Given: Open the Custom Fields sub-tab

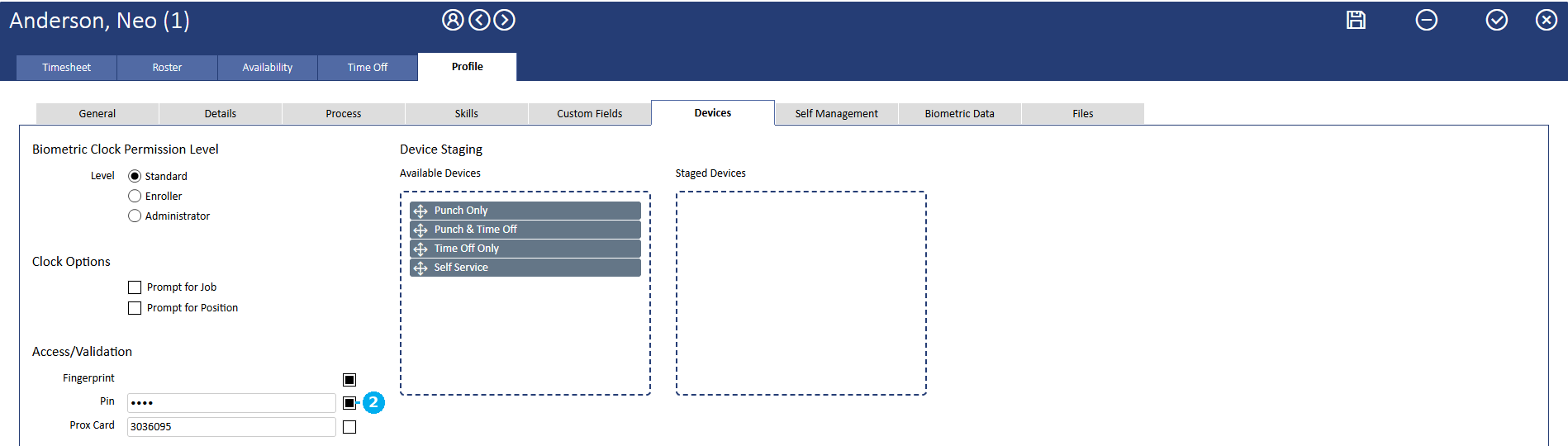Looking at the screenshot, I should click(590, 114).
